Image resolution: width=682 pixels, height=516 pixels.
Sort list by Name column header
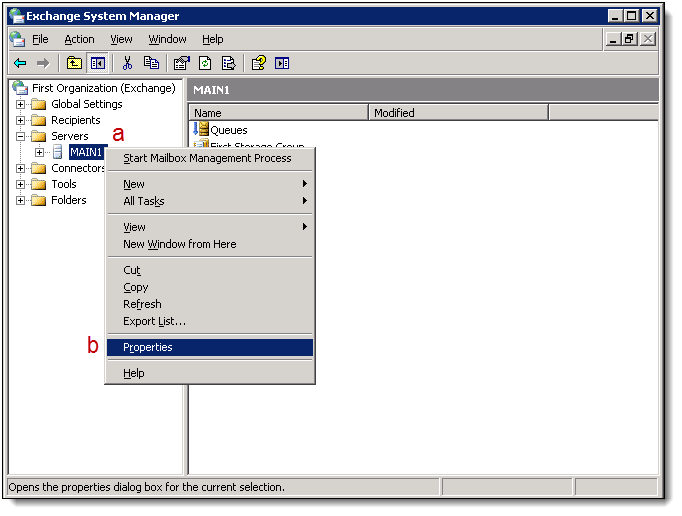click(x=279, y=113)
